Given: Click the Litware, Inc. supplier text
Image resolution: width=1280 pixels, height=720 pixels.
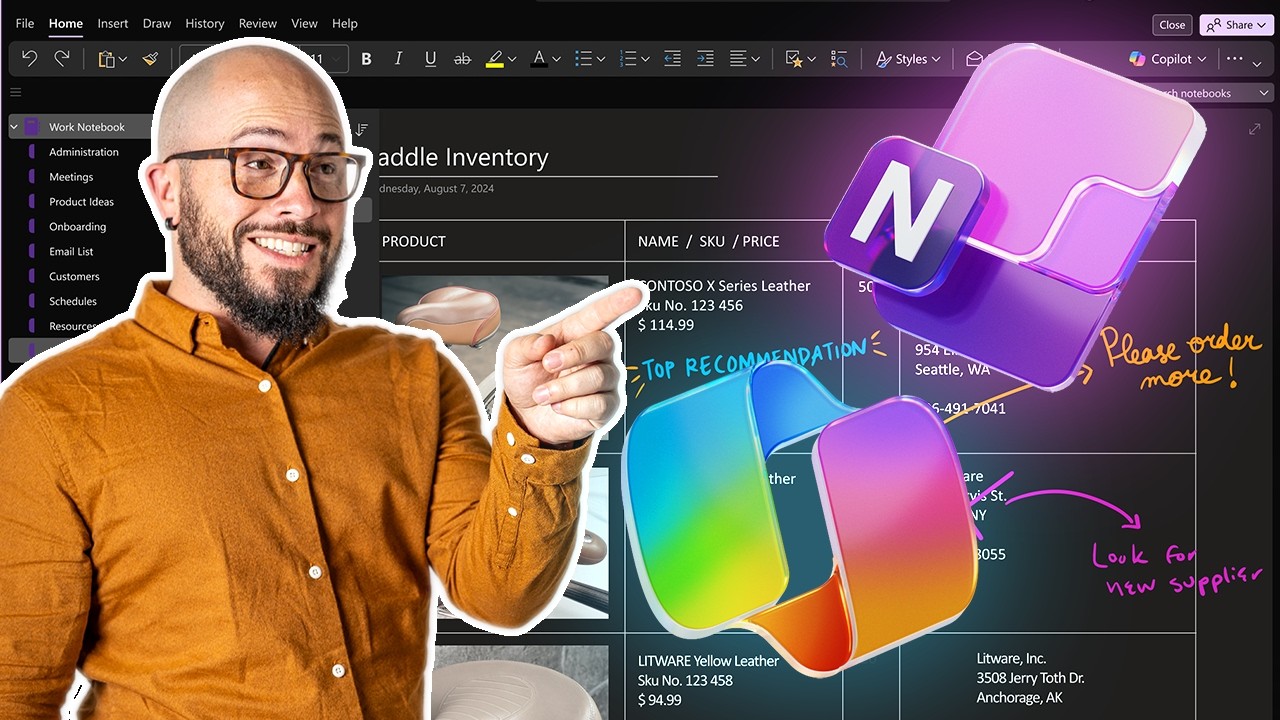Looking at the screenshot, I should [x=1011, y=658].
